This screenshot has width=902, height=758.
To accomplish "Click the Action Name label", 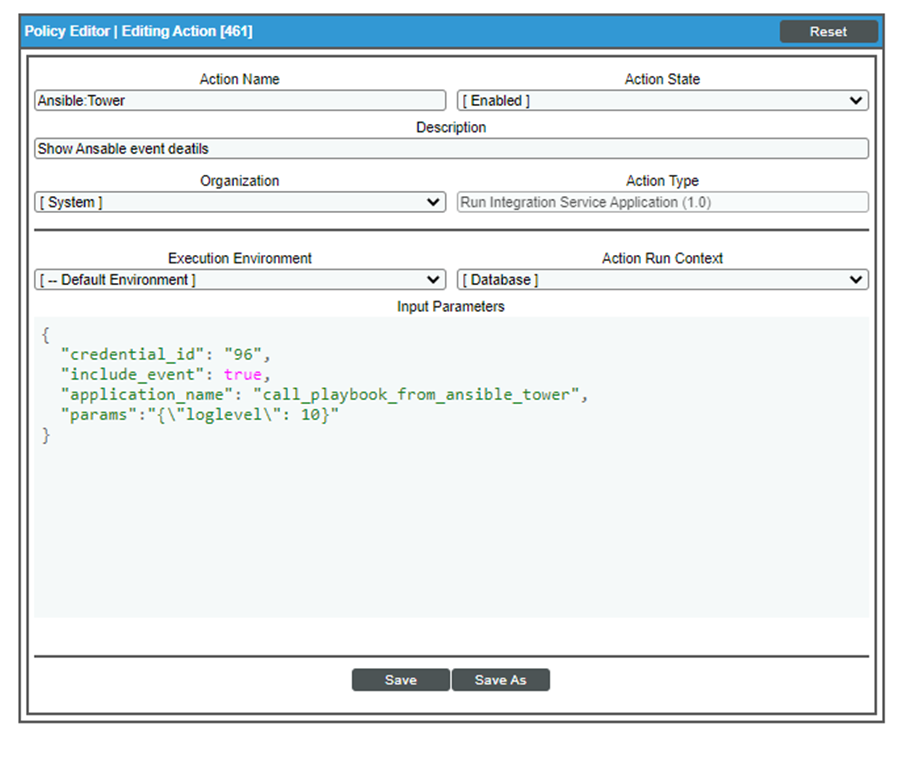I will point(239,79).
